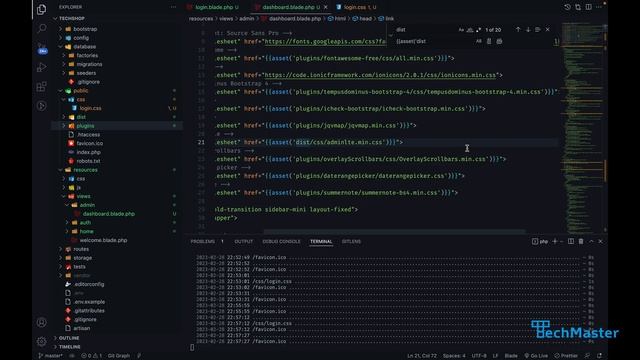Screen dimensions: 640x360
Task: Click the Replace All icon
Action: (499, 41)
